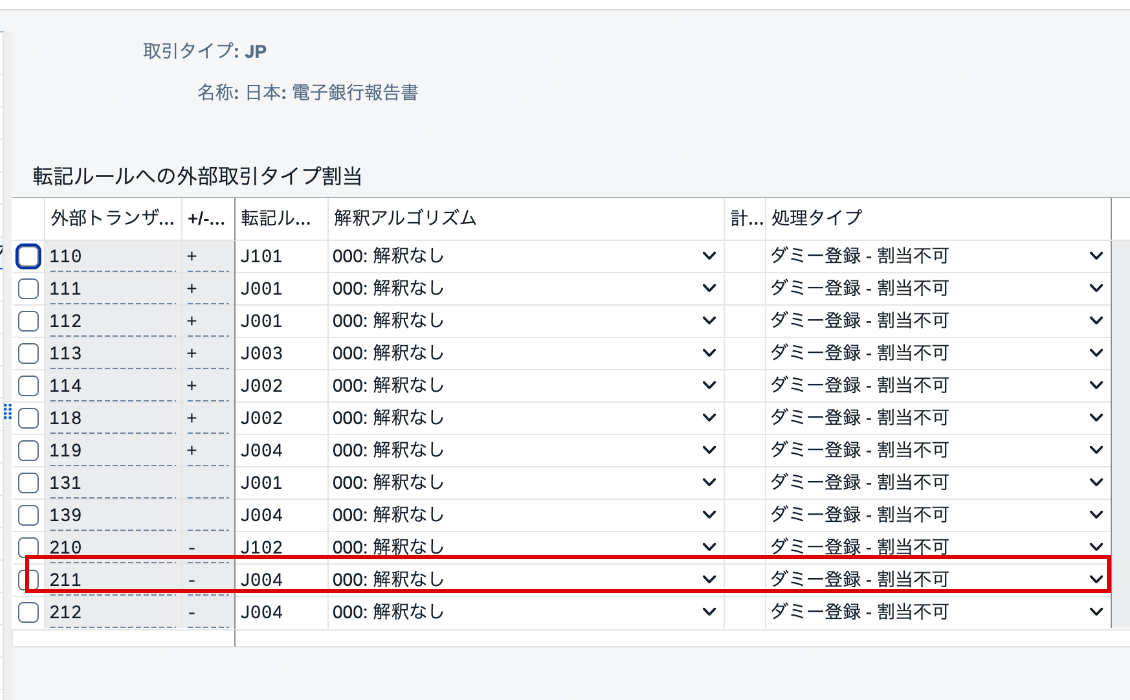Image resolution: width=1130 pixels, height=700 pixels.
Task: Click posting rule field J101
Action: click(x=282, y=256)
